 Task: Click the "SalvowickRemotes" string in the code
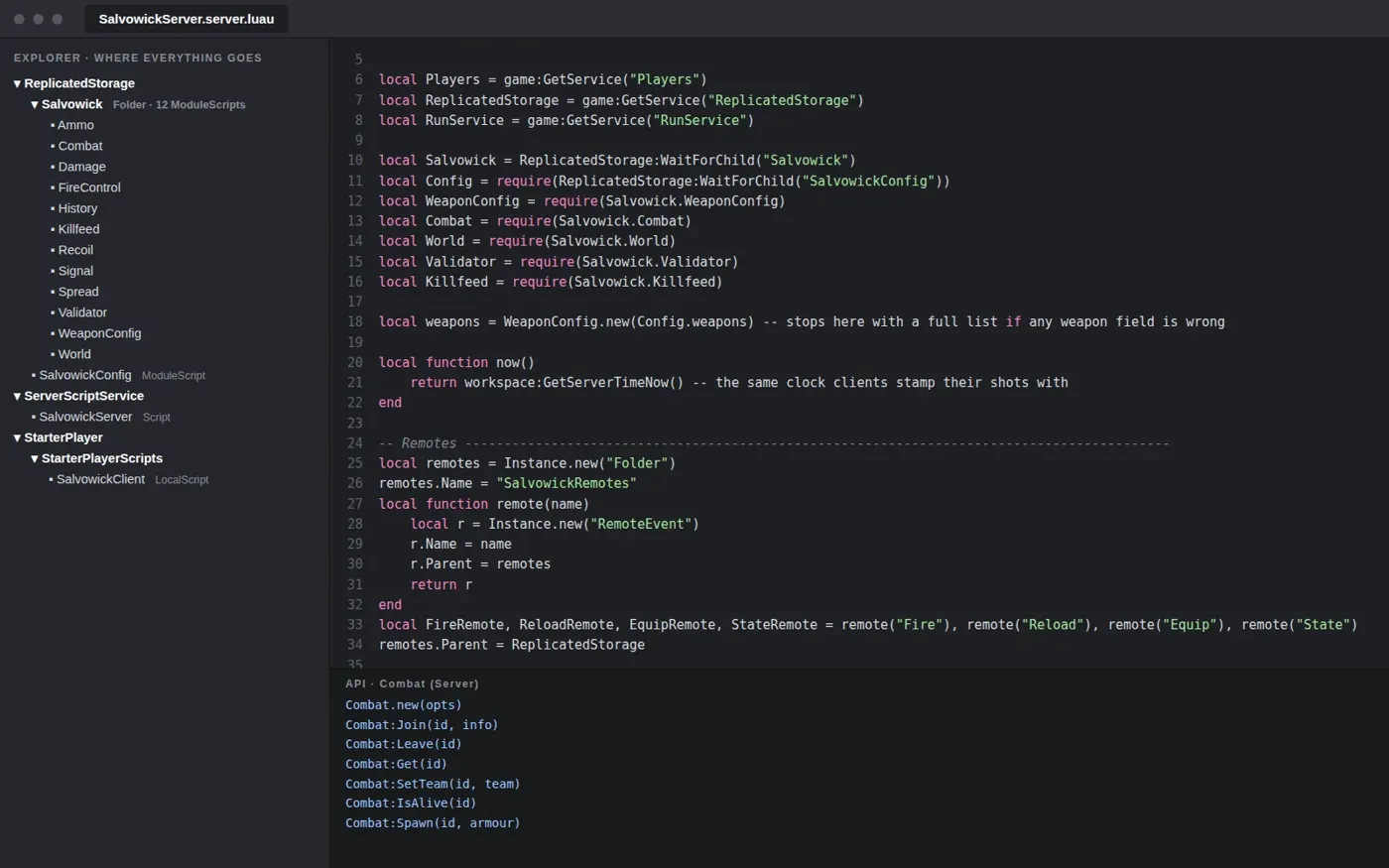pyautogui.click(x=567, y=483)
